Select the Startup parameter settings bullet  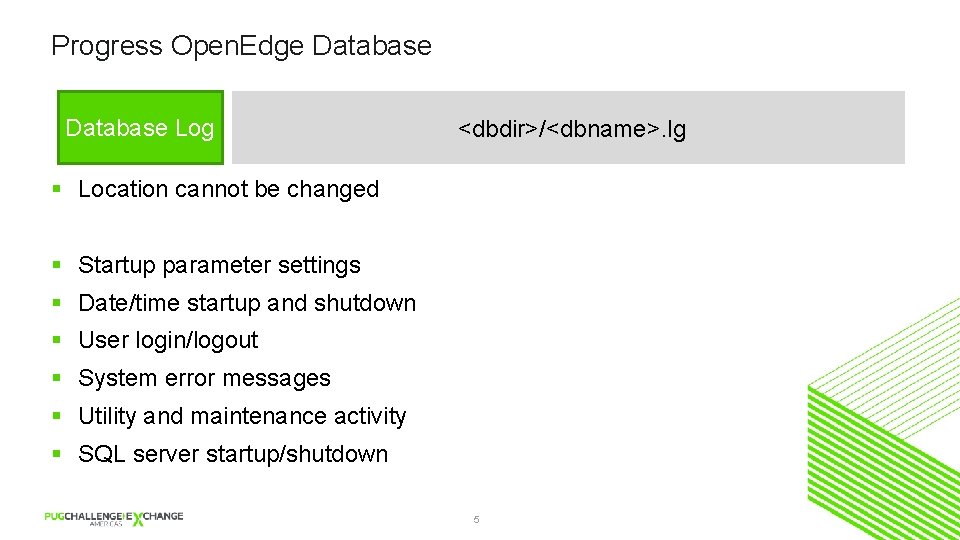[219, 265]
